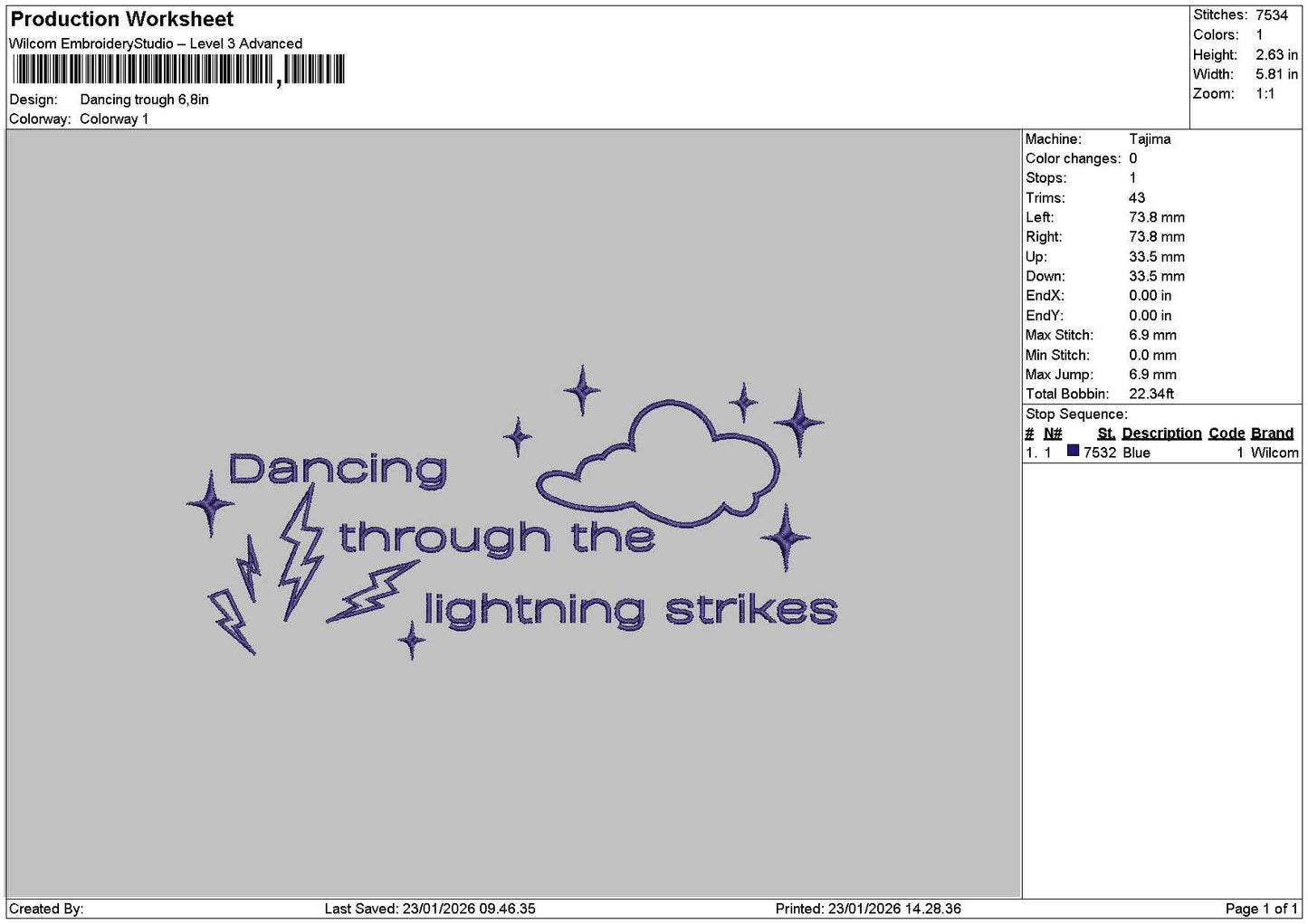Click the "Last Saved" timestamp in the footer

coord(430,909)
